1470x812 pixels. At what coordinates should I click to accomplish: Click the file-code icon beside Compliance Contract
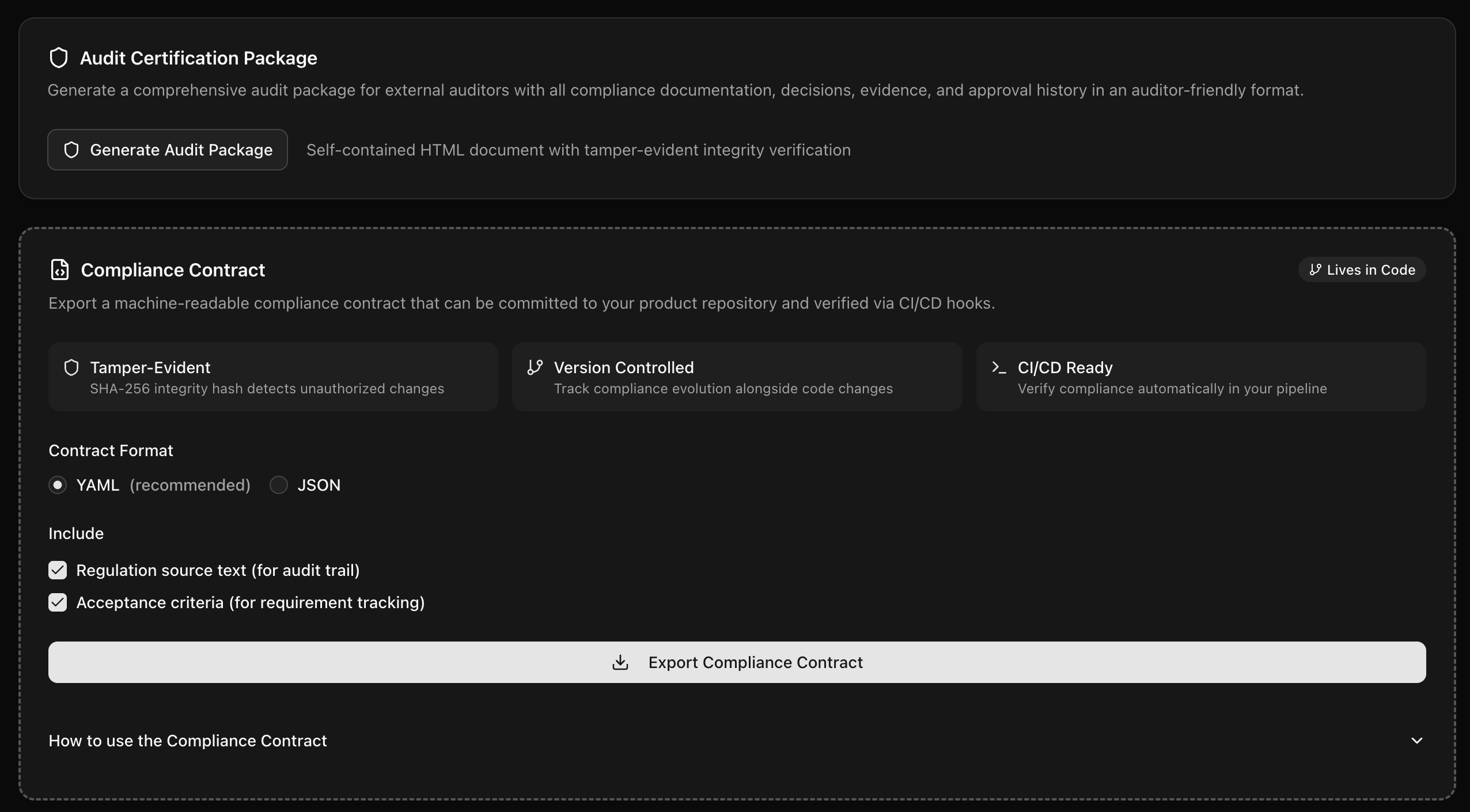click(60, 270)
